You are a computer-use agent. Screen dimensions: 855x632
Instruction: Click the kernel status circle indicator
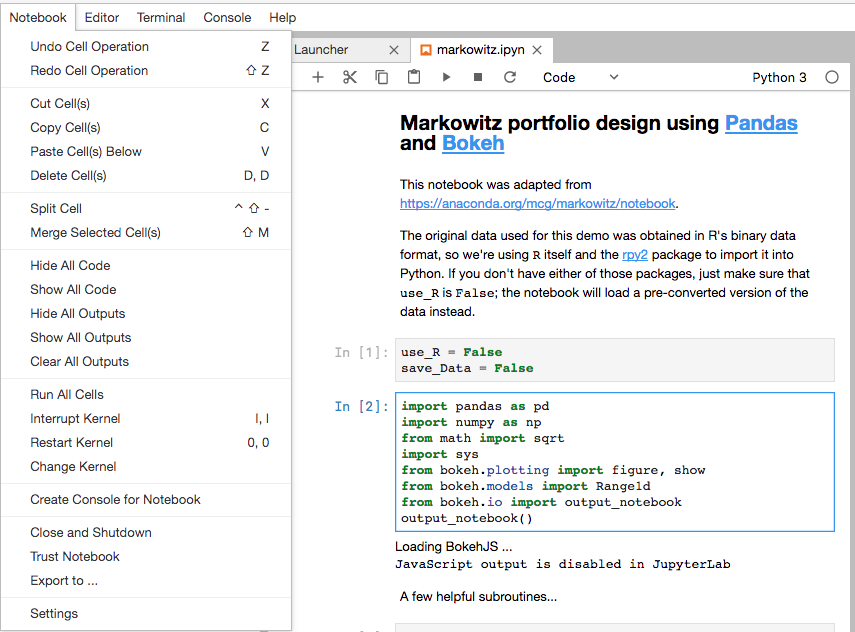click(x=831, y=77)
